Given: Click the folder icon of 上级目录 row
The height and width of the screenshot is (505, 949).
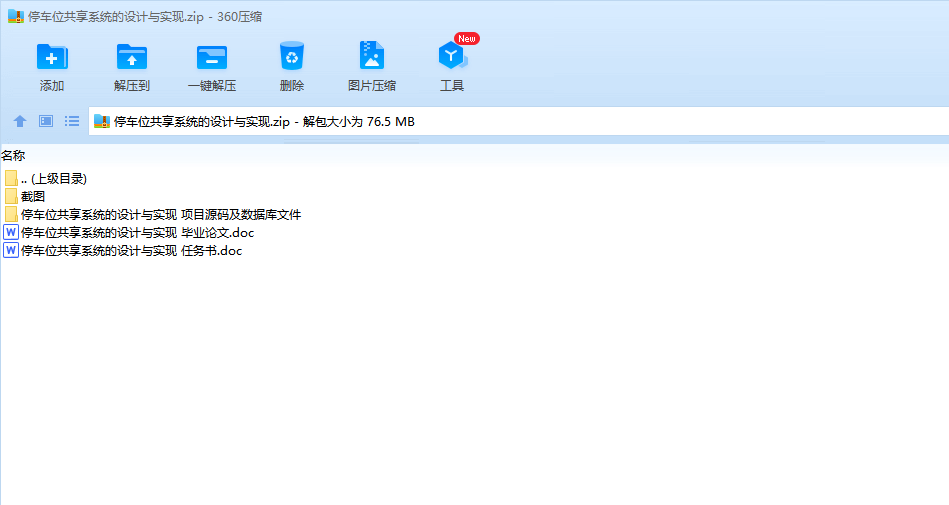Looking at the screenshot, I should (11, 178).
